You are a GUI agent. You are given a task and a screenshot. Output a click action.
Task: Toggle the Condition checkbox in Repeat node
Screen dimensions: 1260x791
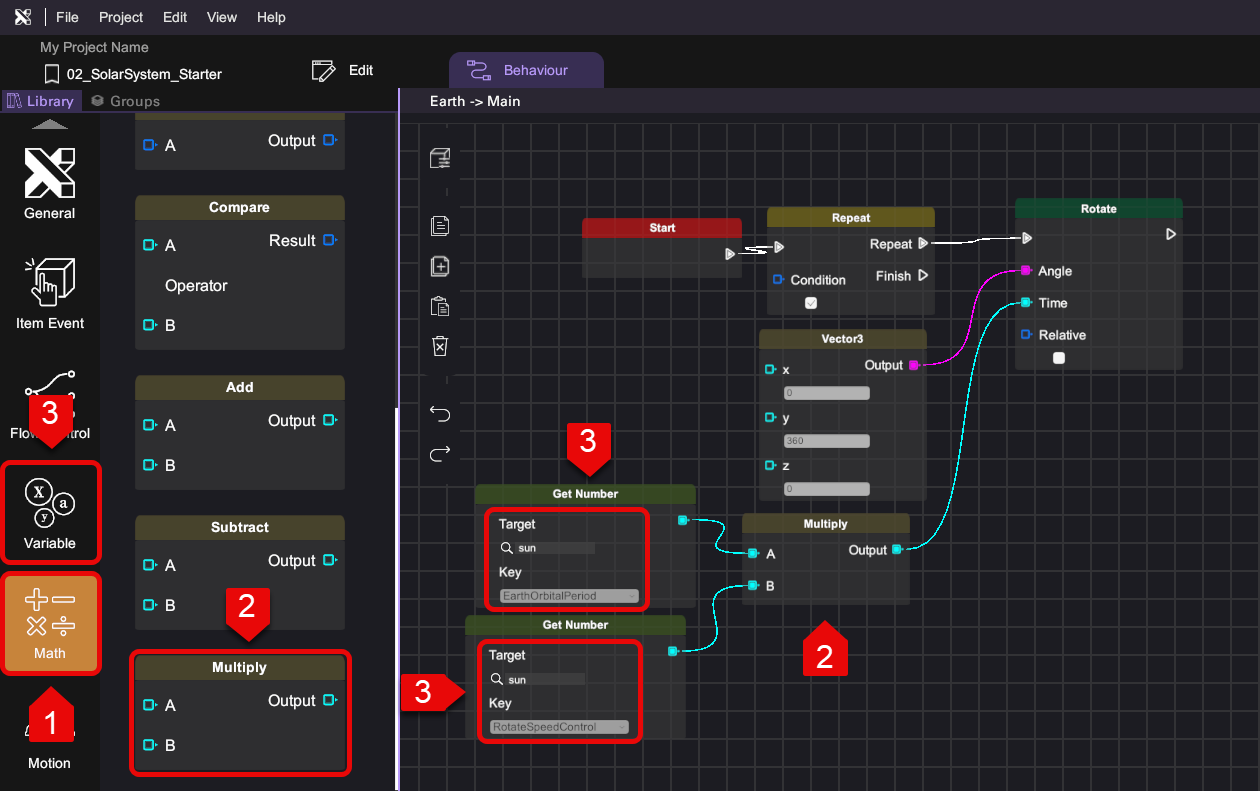(811, 303)
